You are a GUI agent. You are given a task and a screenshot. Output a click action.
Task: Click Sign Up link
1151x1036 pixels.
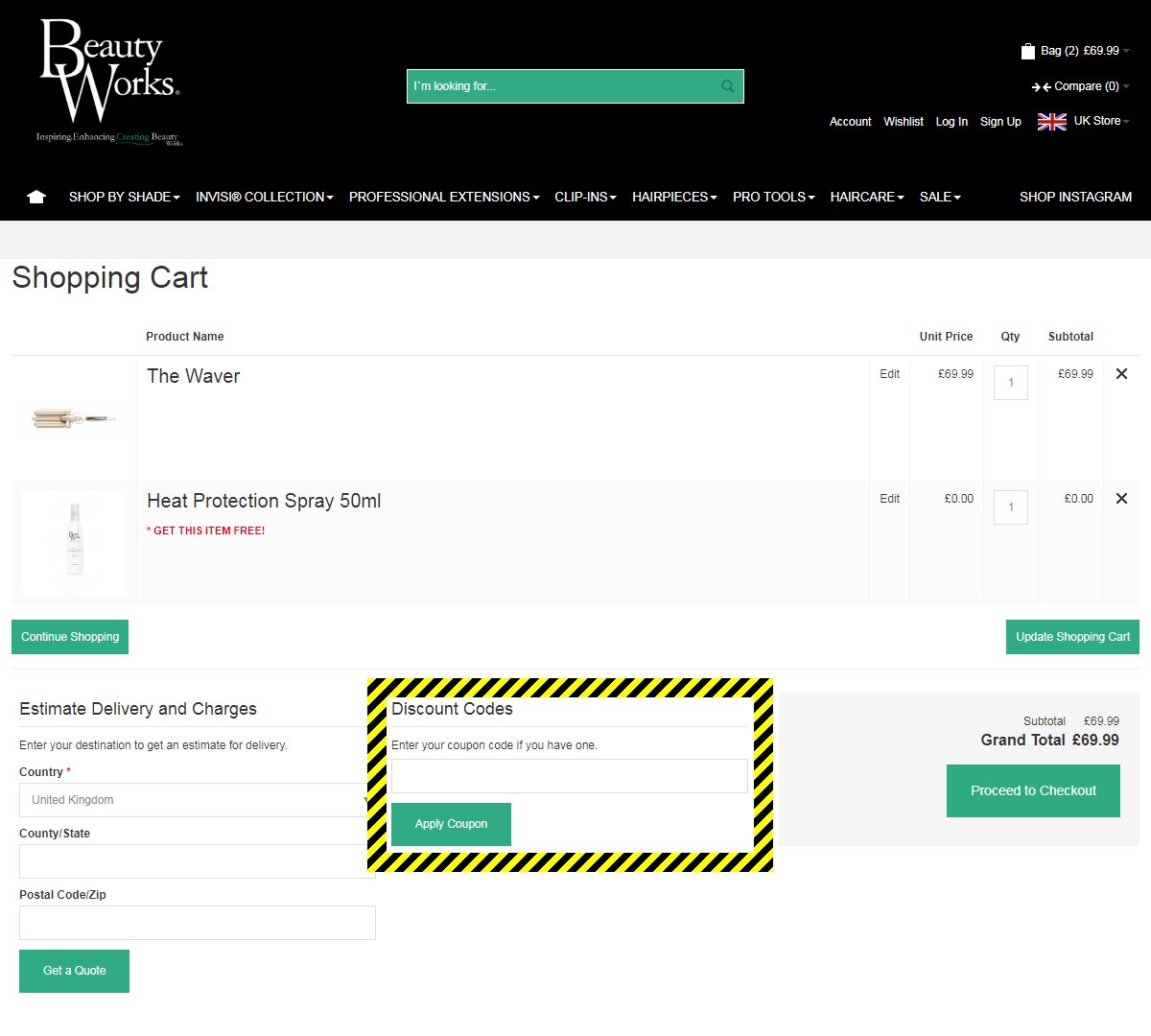[x=1000, y=122]
